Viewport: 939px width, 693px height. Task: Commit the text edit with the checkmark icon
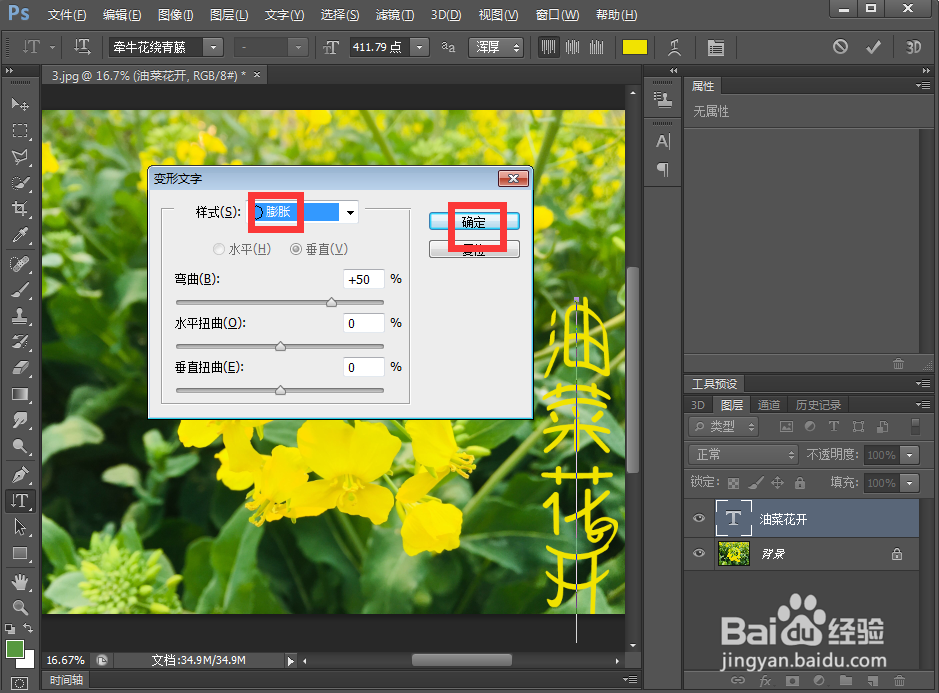[873, 47]
